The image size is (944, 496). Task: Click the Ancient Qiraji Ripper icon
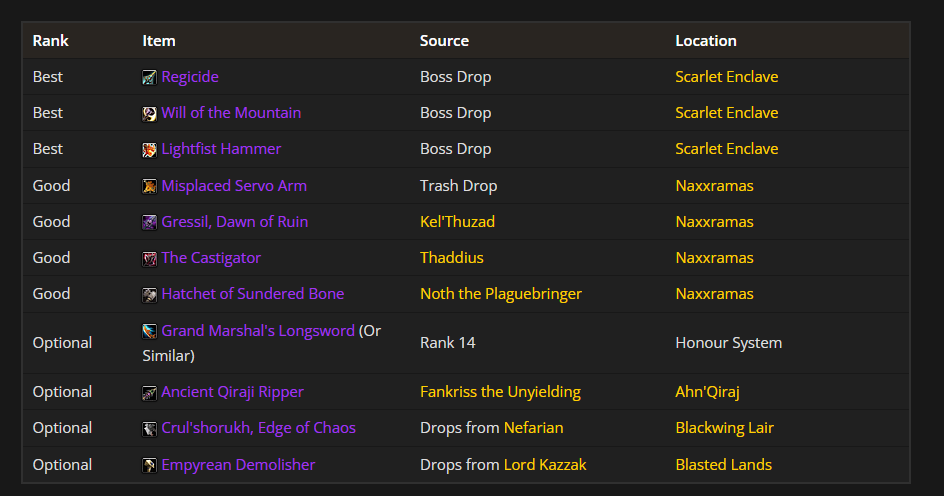[x=149, y=393]
